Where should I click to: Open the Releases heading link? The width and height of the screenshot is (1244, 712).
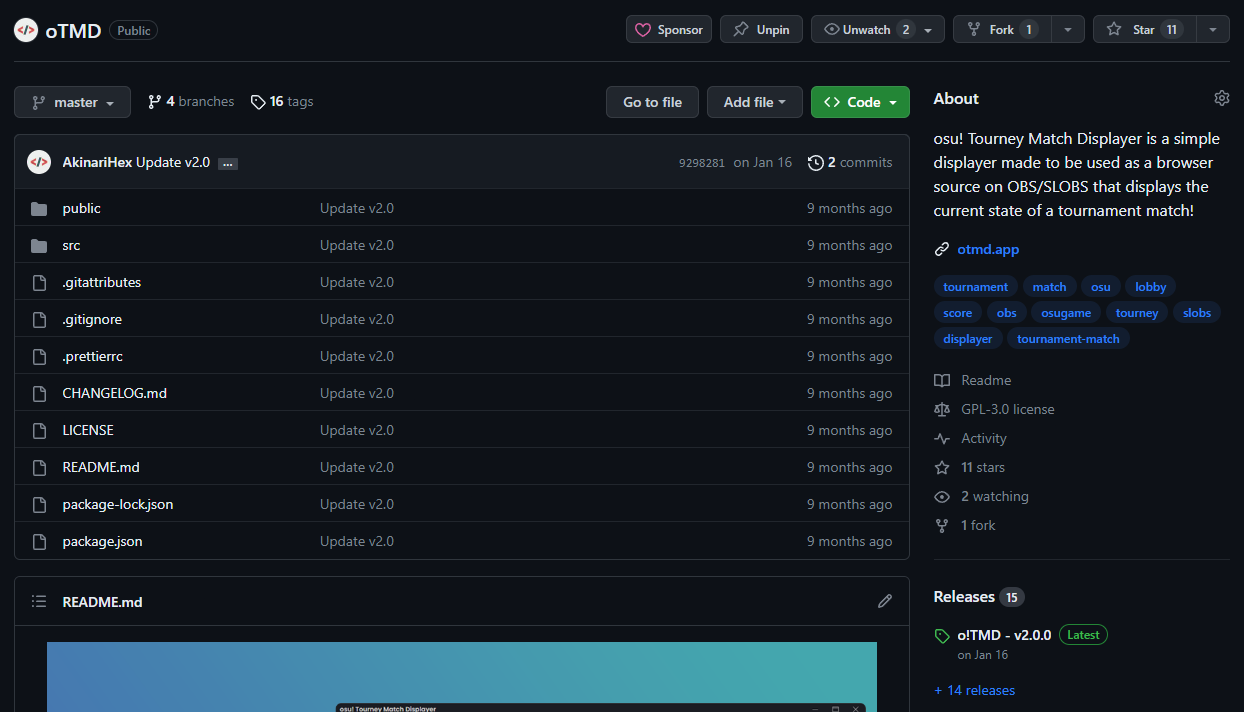(979, 596)
